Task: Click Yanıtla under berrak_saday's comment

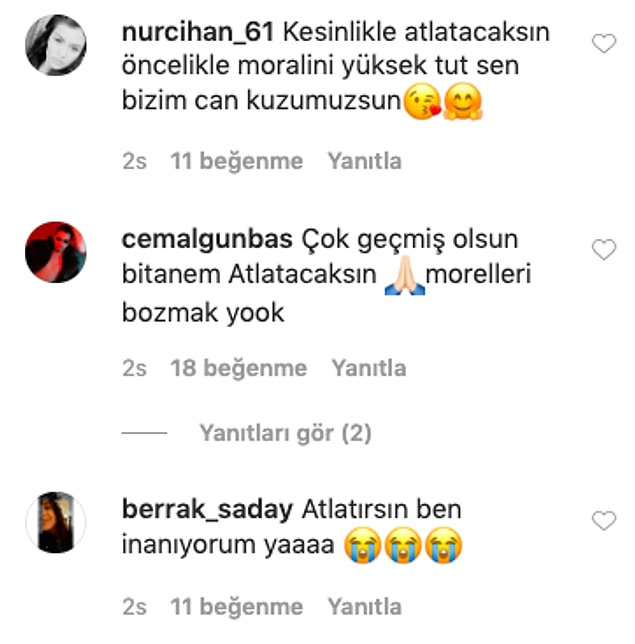Action: point(364,607)
